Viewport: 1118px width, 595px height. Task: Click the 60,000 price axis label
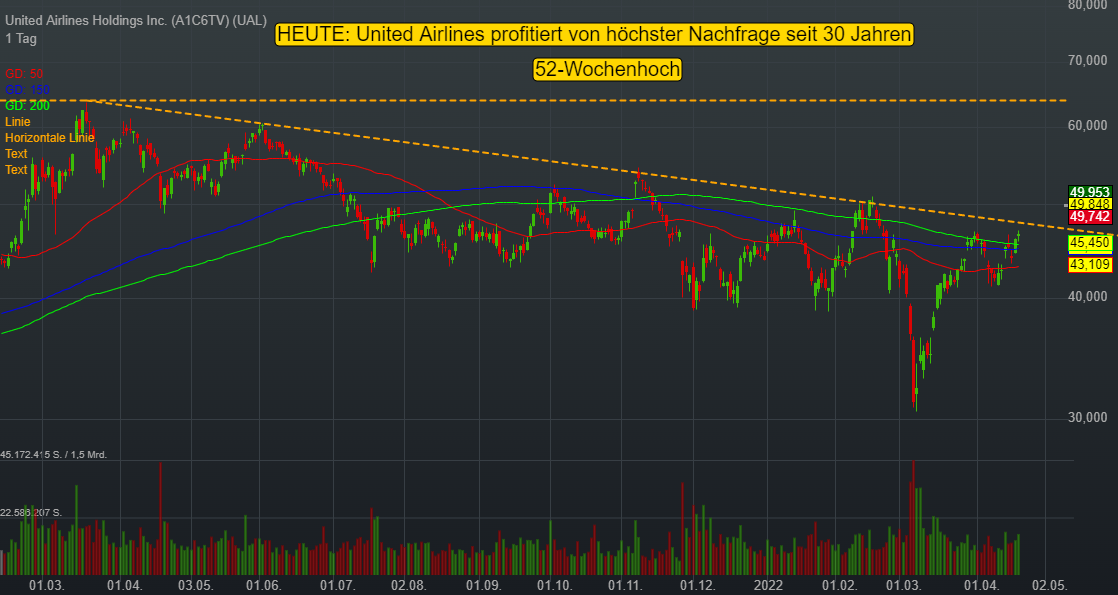click(x=1087, y=126)
